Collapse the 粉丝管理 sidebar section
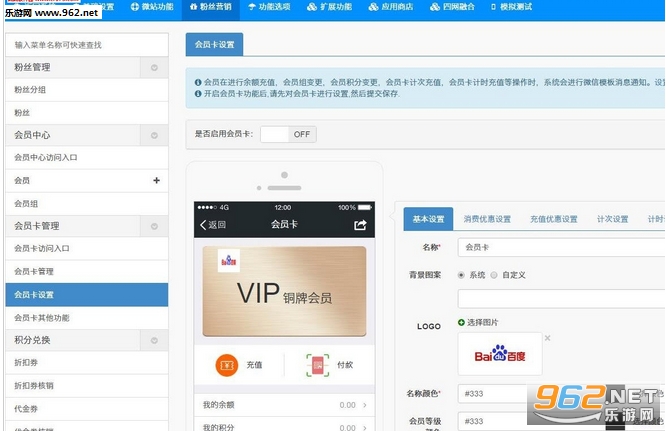Viewport: 666px width, 431px height. pos(154,68)
